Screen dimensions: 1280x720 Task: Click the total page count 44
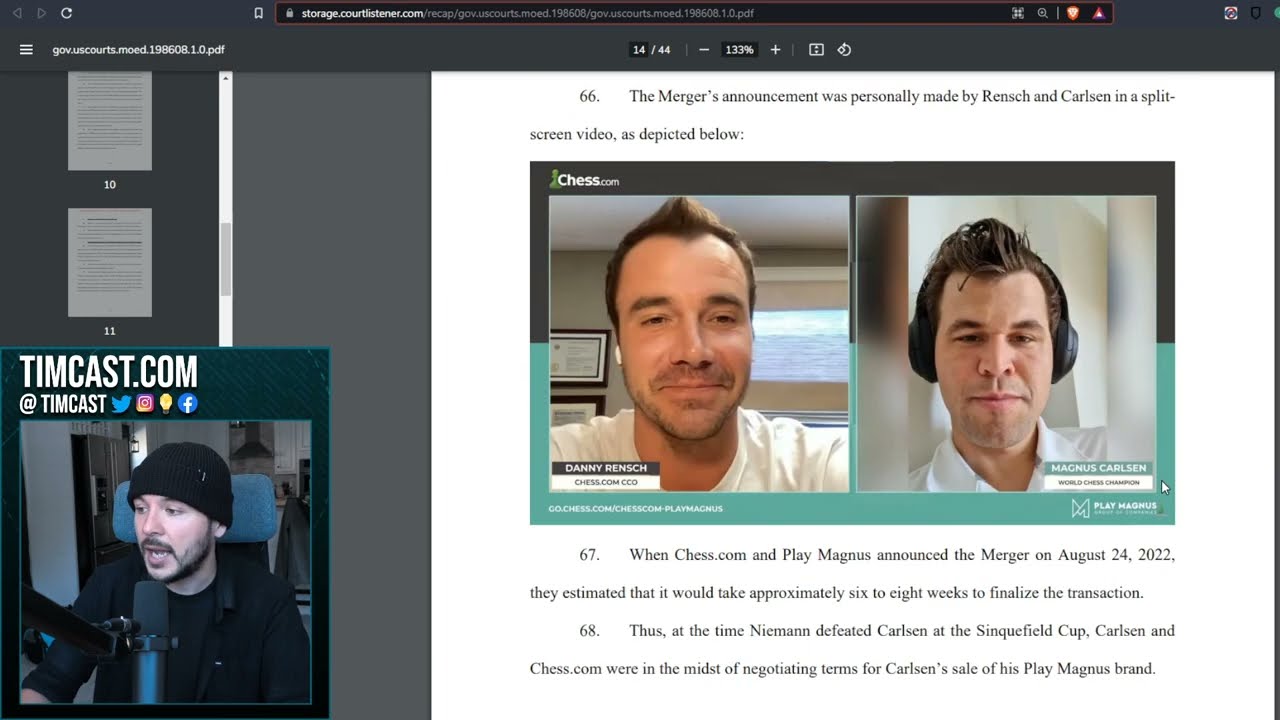pos(664,49)
